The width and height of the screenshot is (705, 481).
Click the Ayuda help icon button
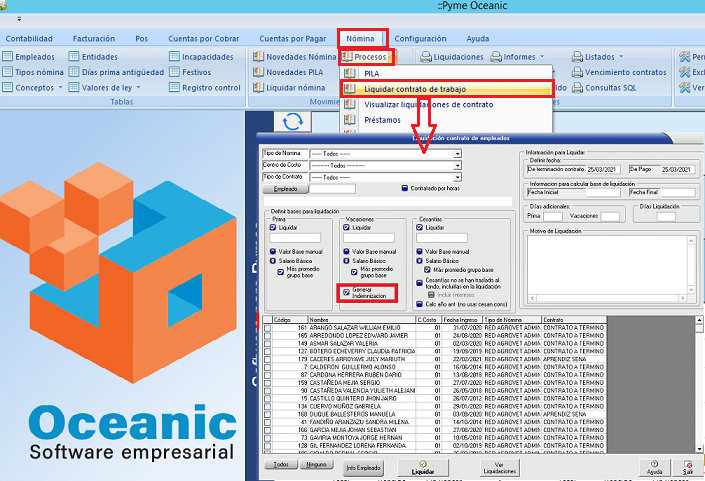coord(654,466)
